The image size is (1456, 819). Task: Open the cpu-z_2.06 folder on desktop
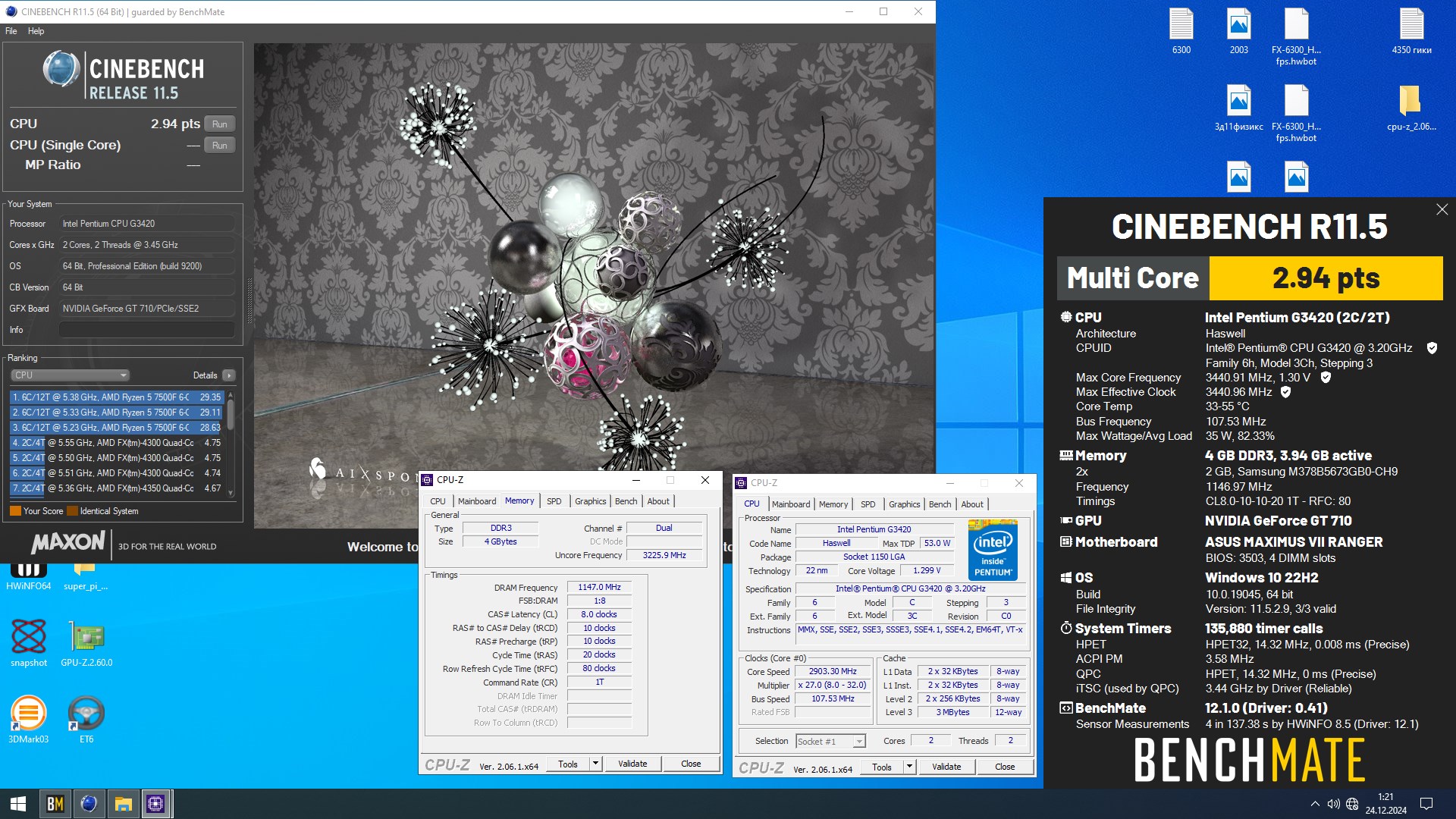(1411, 108)
